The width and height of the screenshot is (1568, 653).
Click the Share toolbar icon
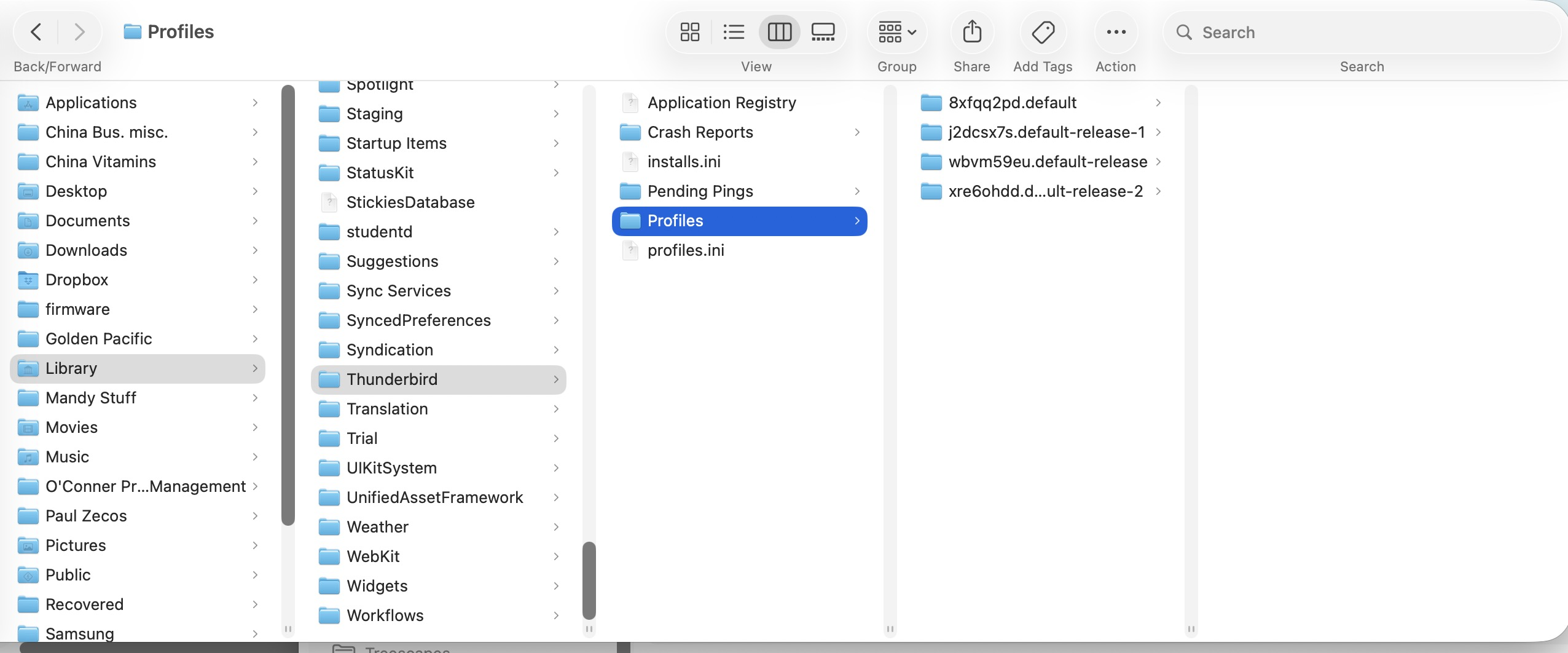971,32
